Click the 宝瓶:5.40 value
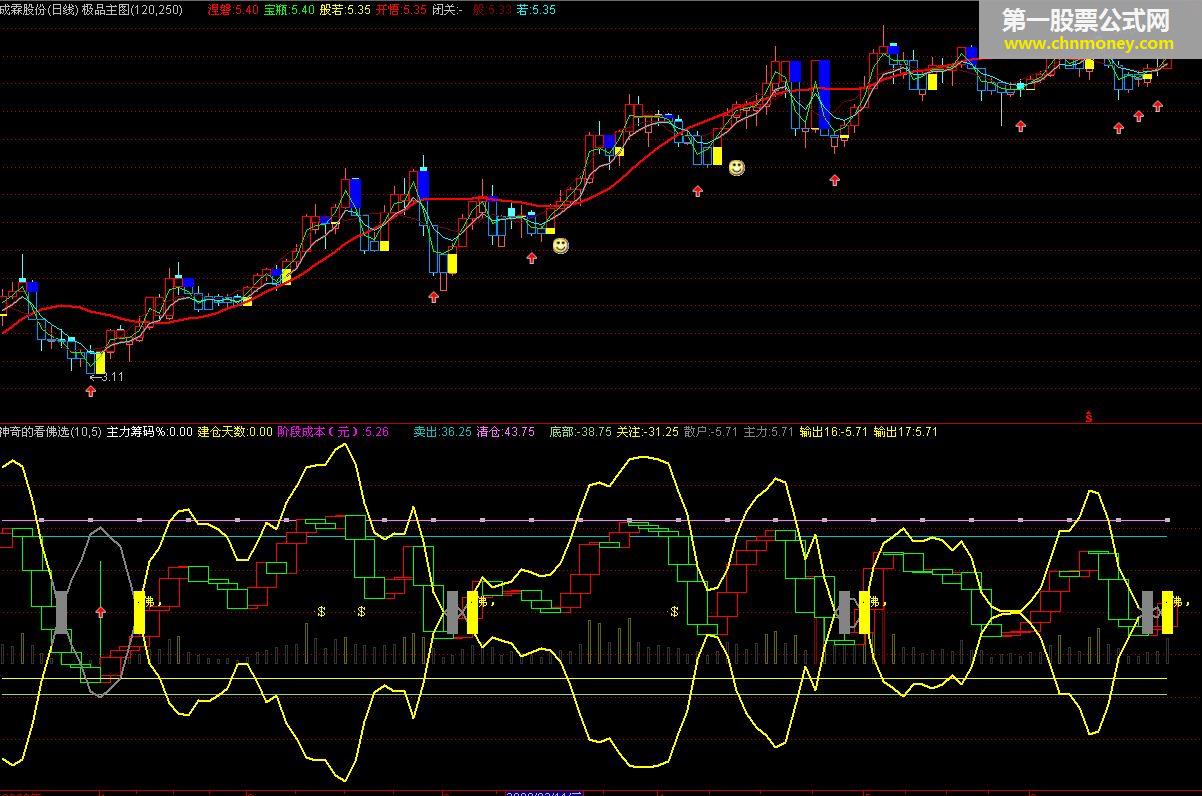 point(289,9)
